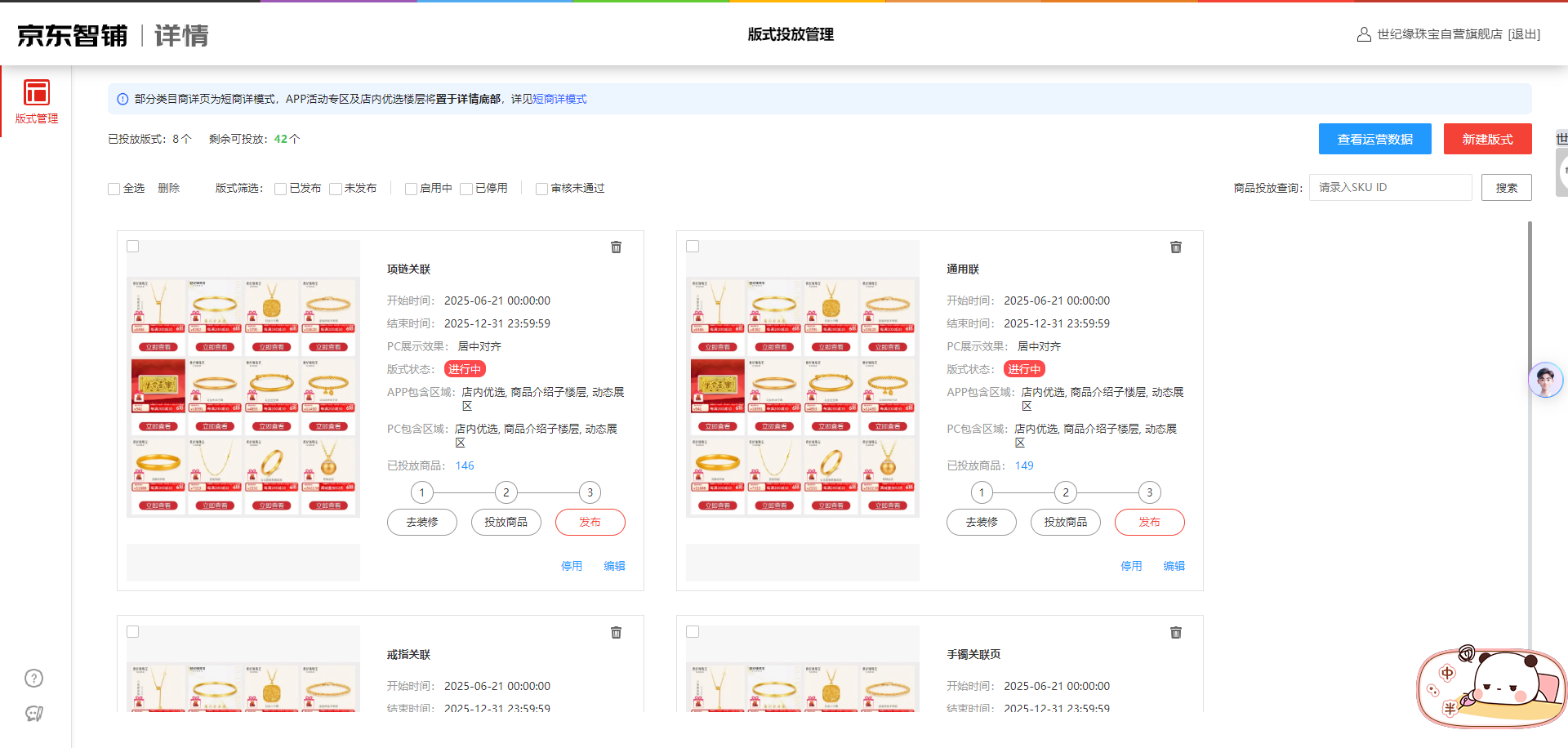1568x748 pixels.
Task: Click trash icon on 通用联 card
Action: click(1175, 247)
